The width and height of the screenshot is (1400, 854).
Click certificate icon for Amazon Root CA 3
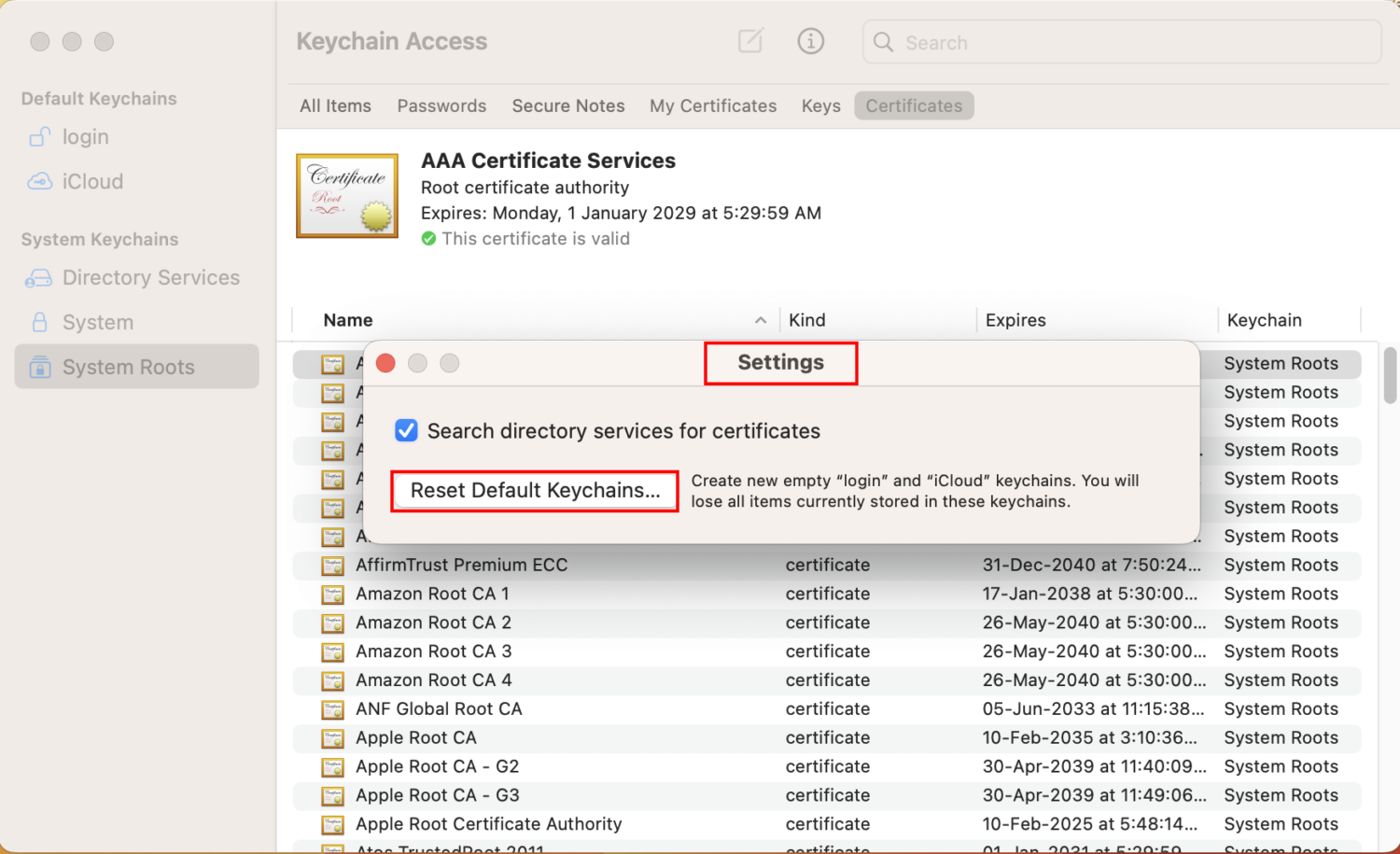point(332,652)
